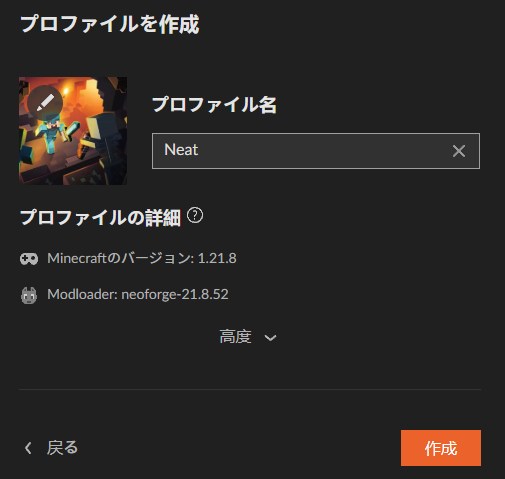The height and width of the screenshot is (479, 505).
Task: Click the neoforge-21.8.52 loader version text
Action: tap(175, 295)
